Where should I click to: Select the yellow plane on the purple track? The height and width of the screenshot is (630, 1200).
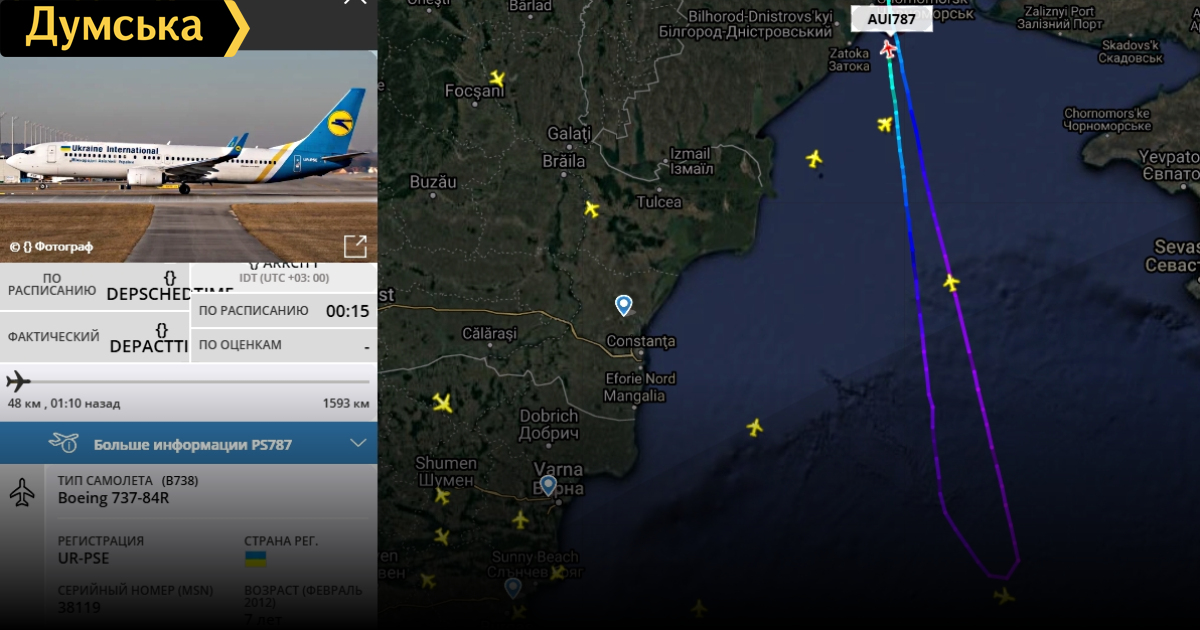tap(951, 283)
